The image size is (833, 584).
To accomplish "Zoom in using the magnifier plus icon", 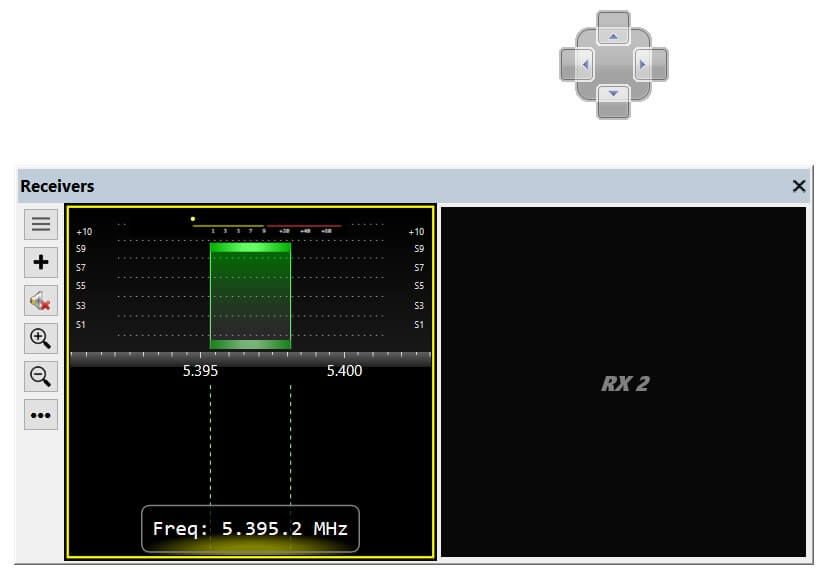I will click(41, 338).
